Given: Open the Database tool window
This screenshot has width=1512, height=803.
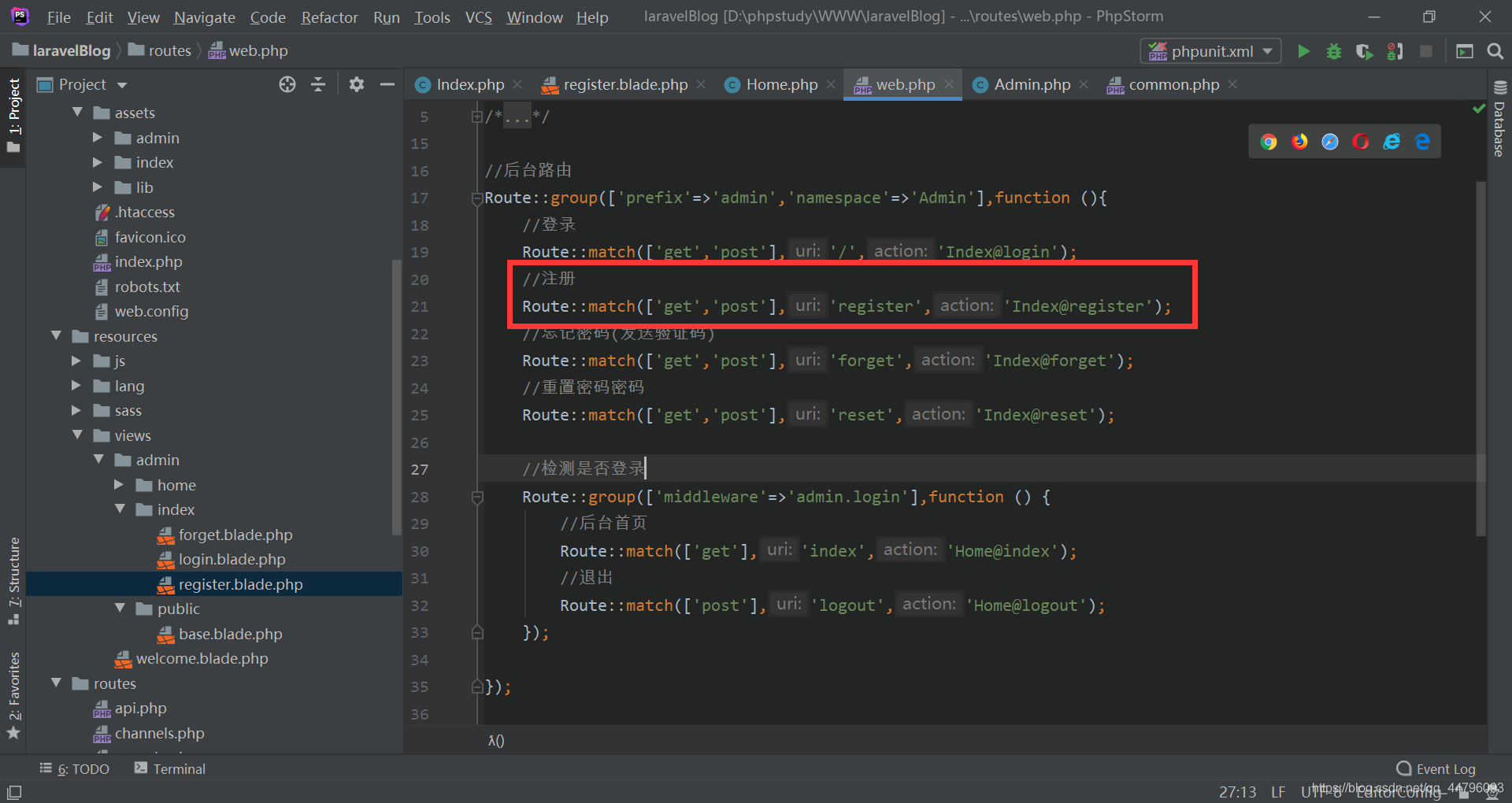Looking at the screenshot, I should (1499, 118).
